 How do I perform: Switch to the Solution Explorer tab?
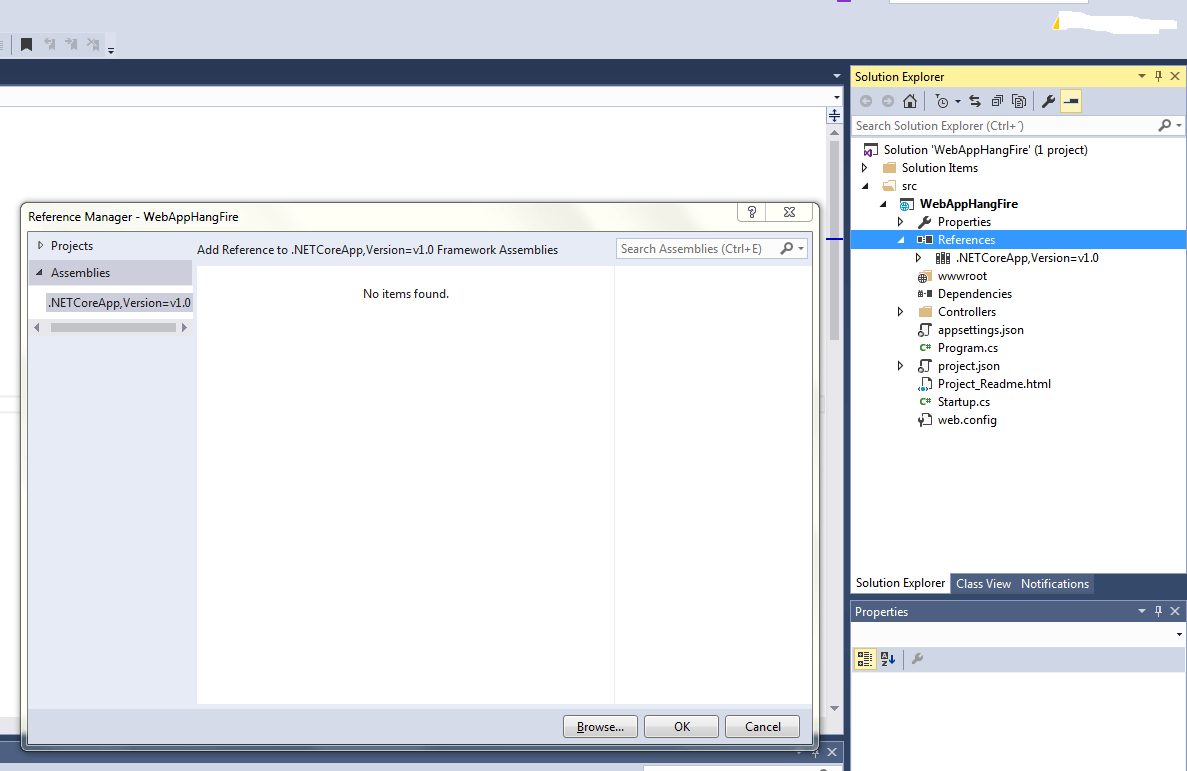pyautogui.click(x=900, y=583)
